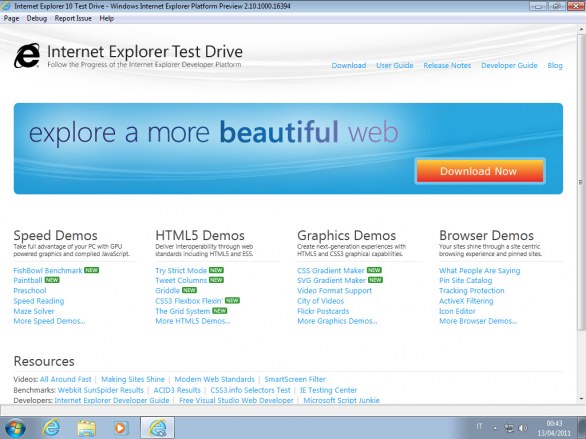Play Making Sites Shine video
Screen dimensions: 586x439
pos(133,379)
